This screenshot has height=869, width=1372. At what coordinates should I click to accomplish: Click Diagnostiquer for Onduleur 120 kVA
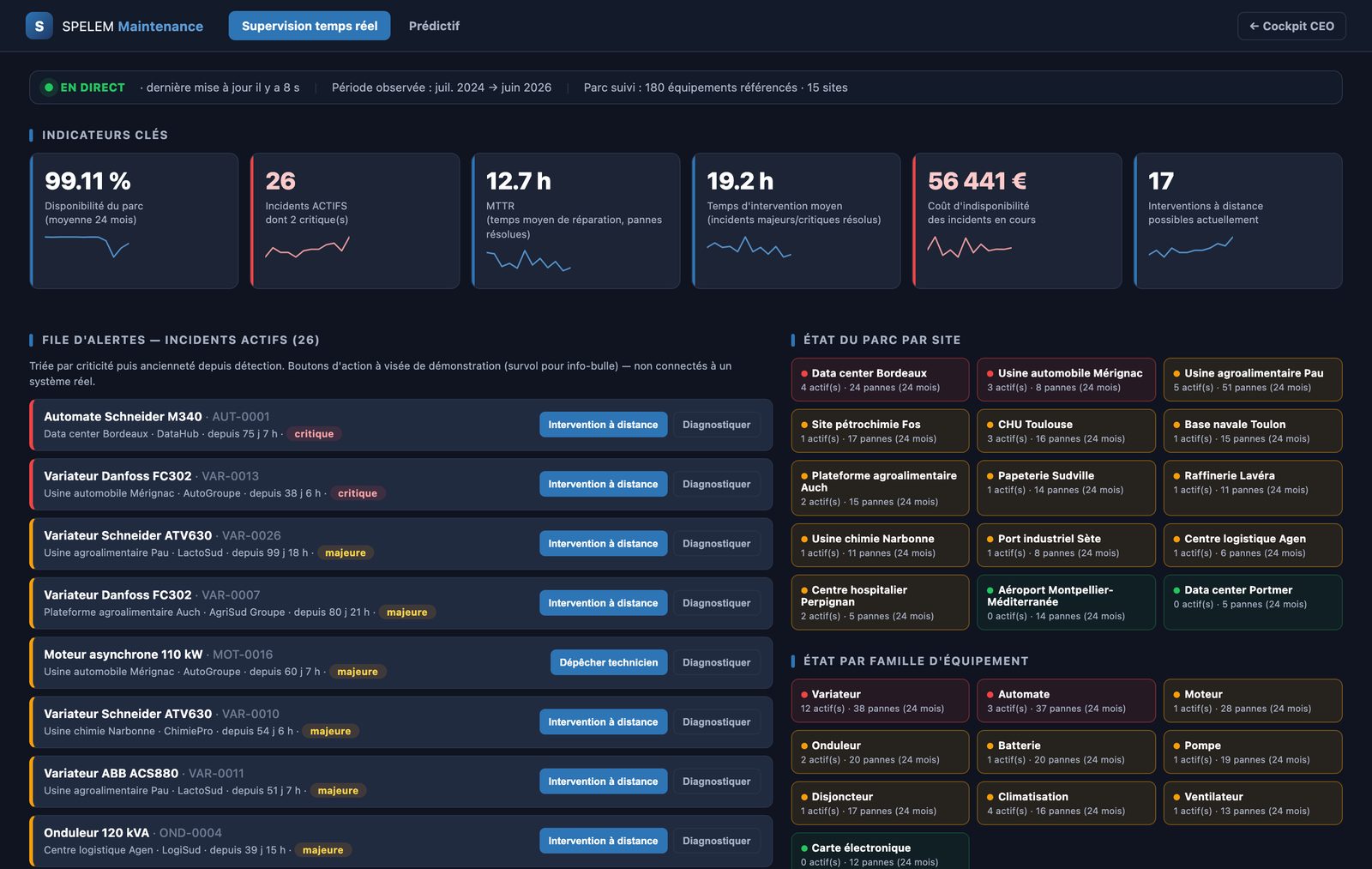point(716,841)
